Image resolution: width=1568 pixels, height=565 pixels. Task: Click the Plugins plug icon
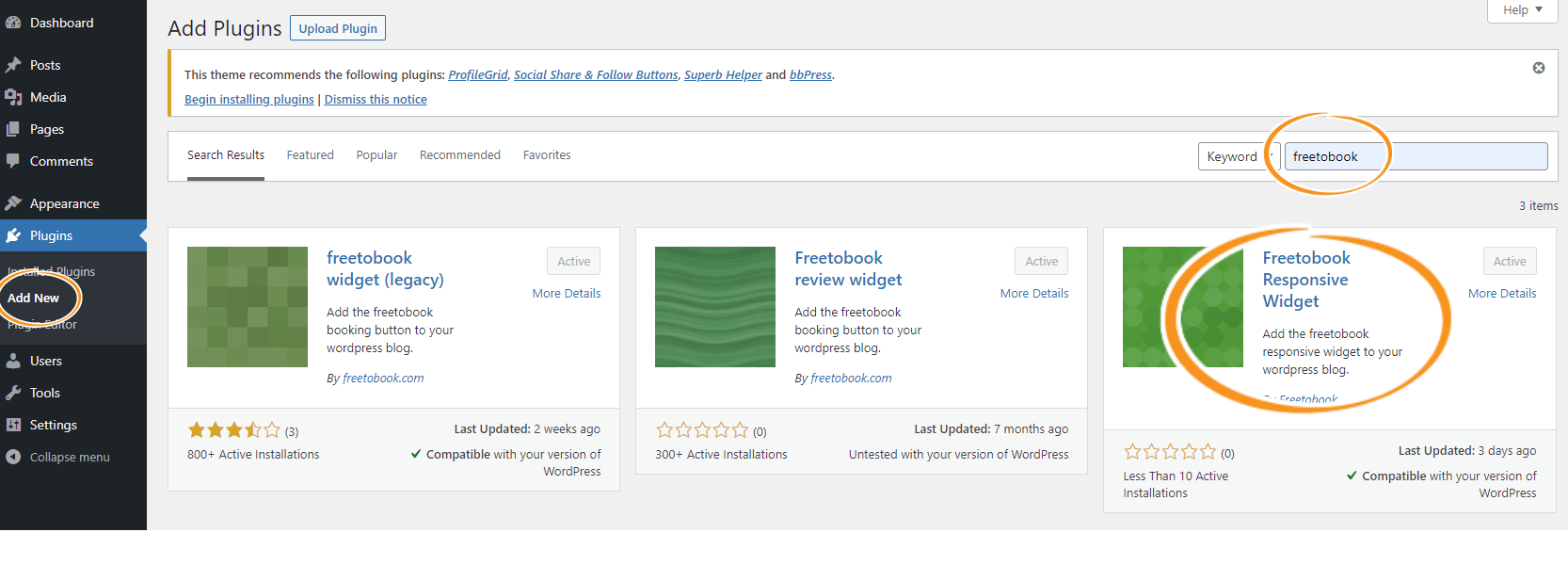coord(13,235)
